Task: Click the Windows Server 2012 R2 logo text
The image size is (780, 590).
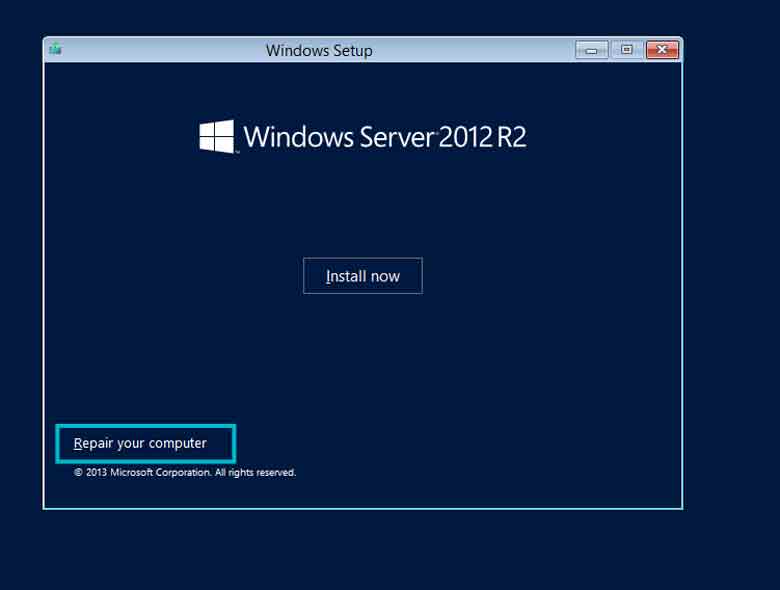Action: [x=385, y=137]
